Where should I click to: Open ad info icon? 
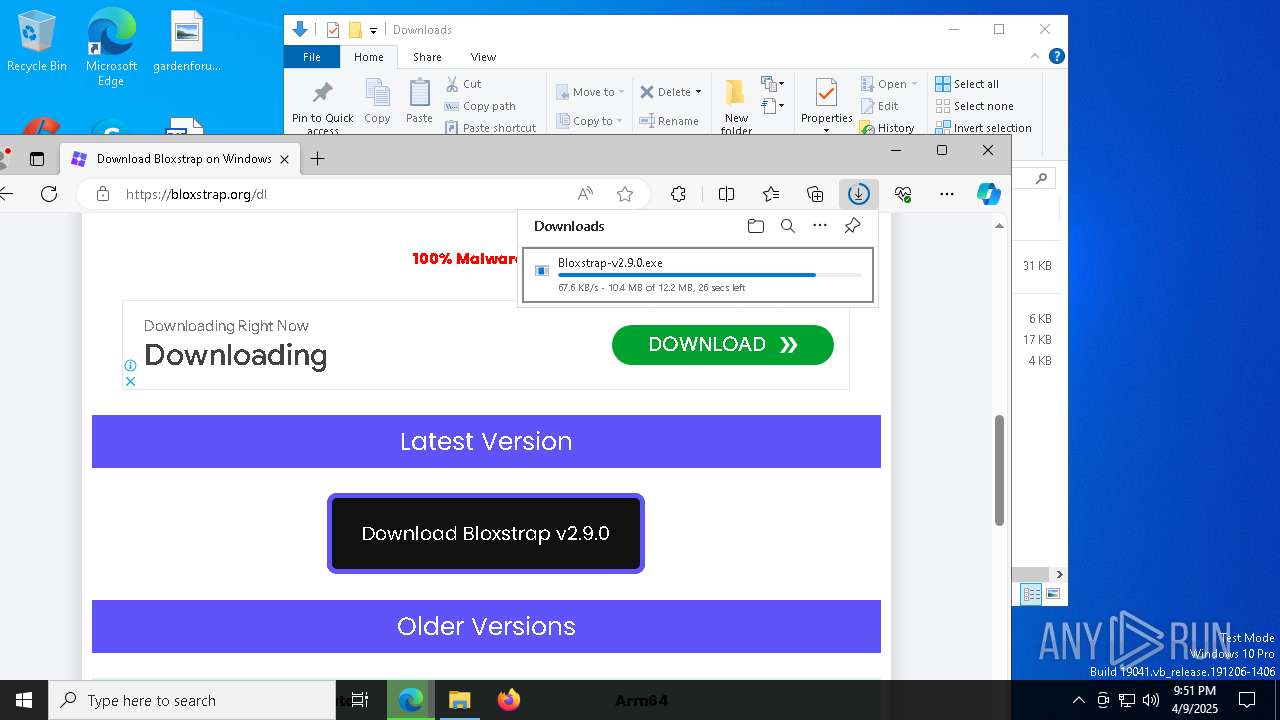[130, 366]
